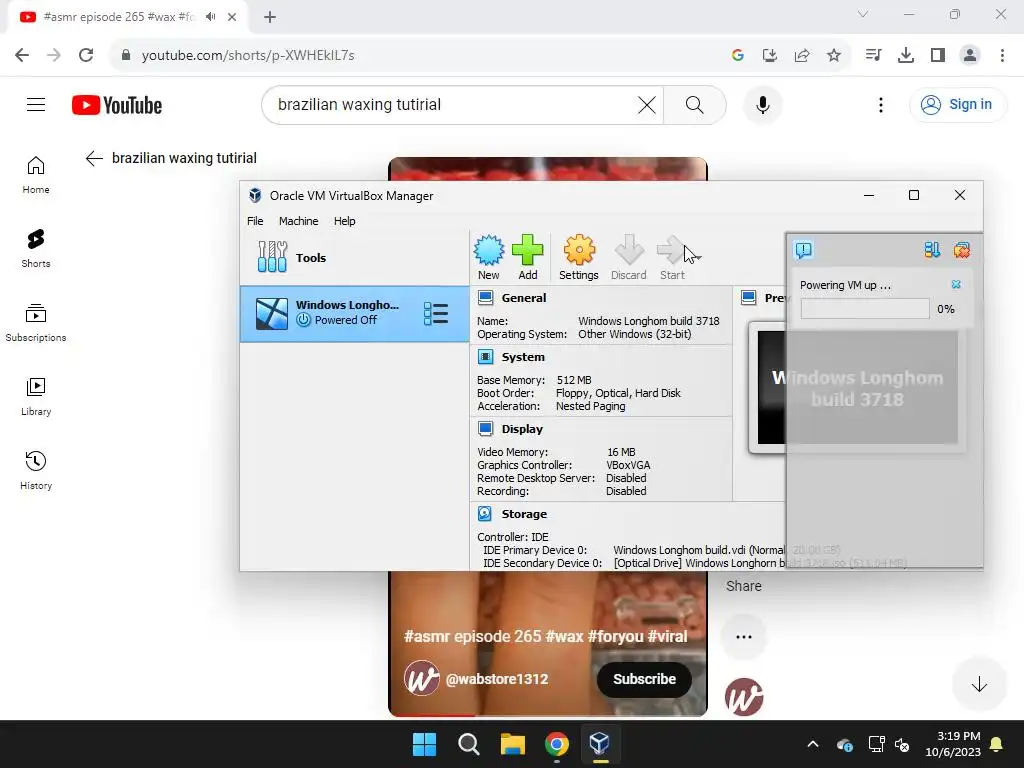
Task: Click the Powering VM up progress bar
Action: coord(865,309)
